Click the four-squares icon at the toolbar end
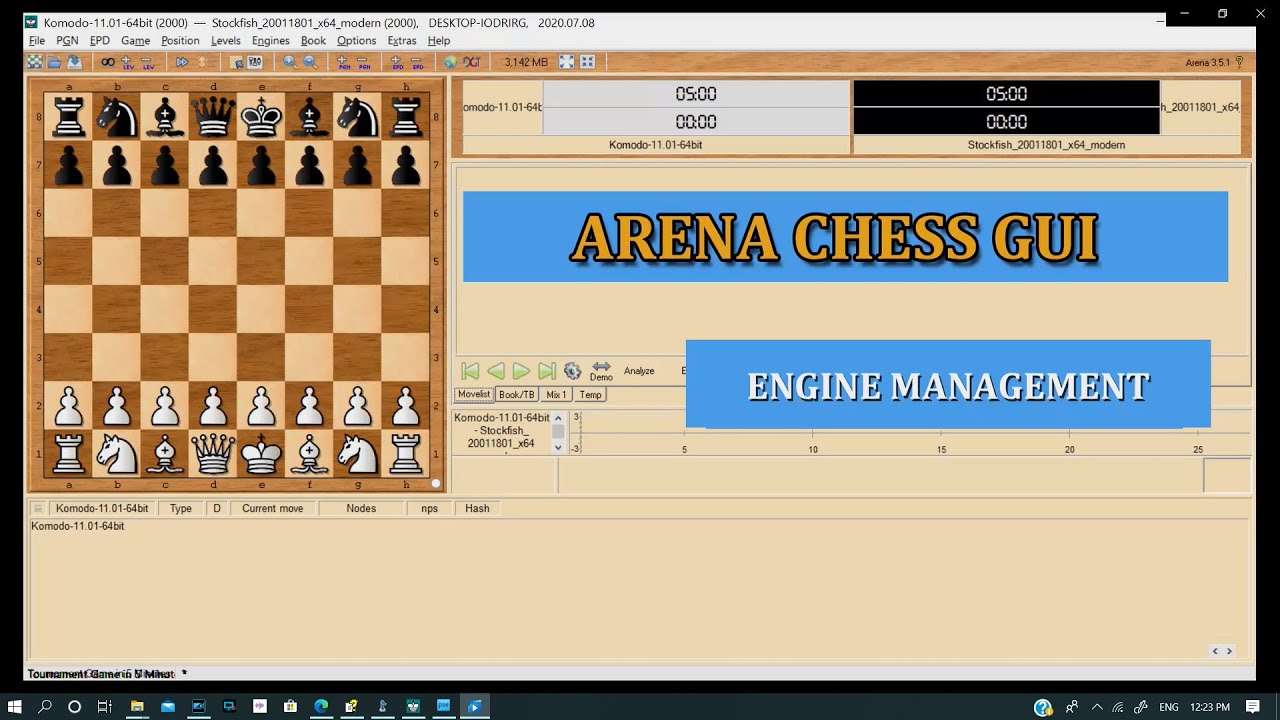1280x720 pixels. pos(588,62)
